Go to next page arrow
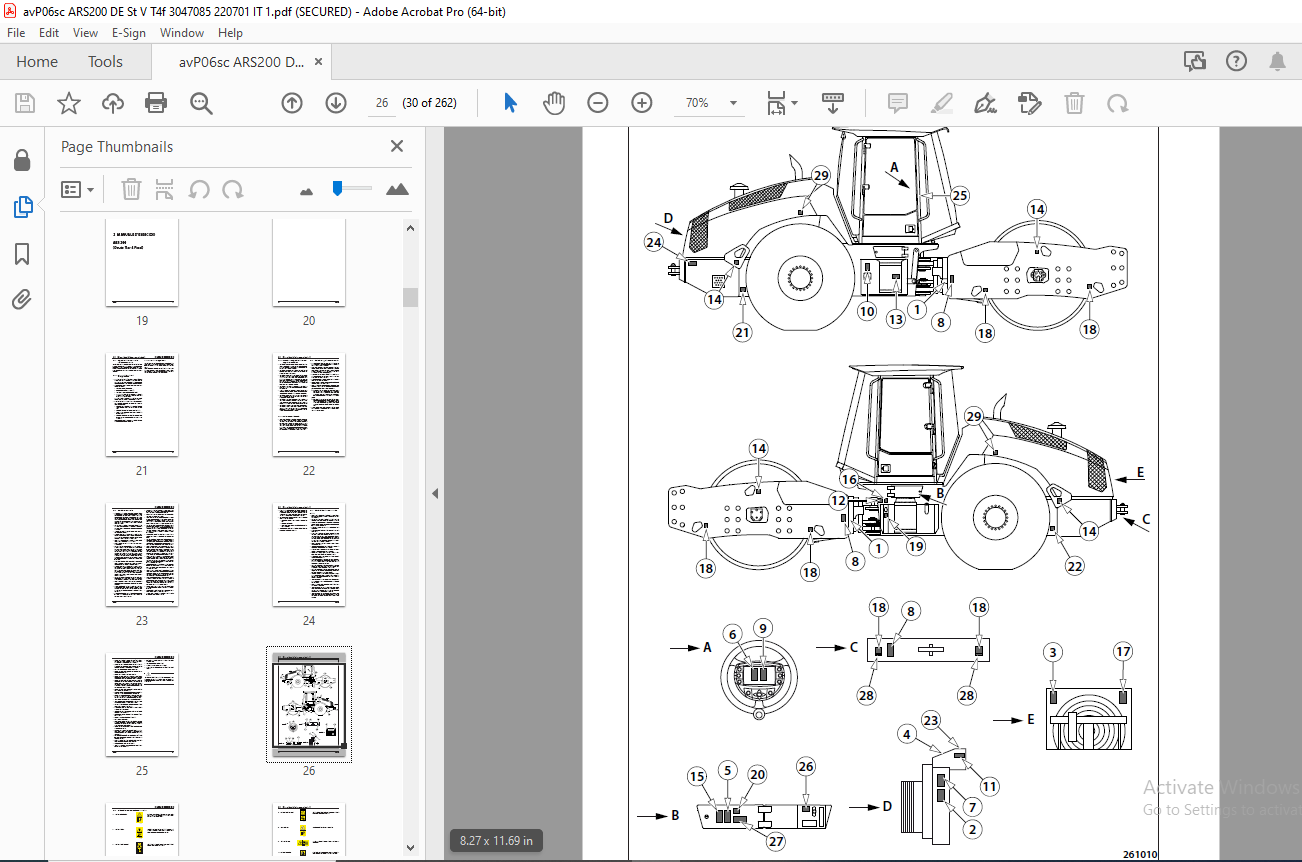Image resolution: width=1302 pixels, height=862 pixels. 336,103
